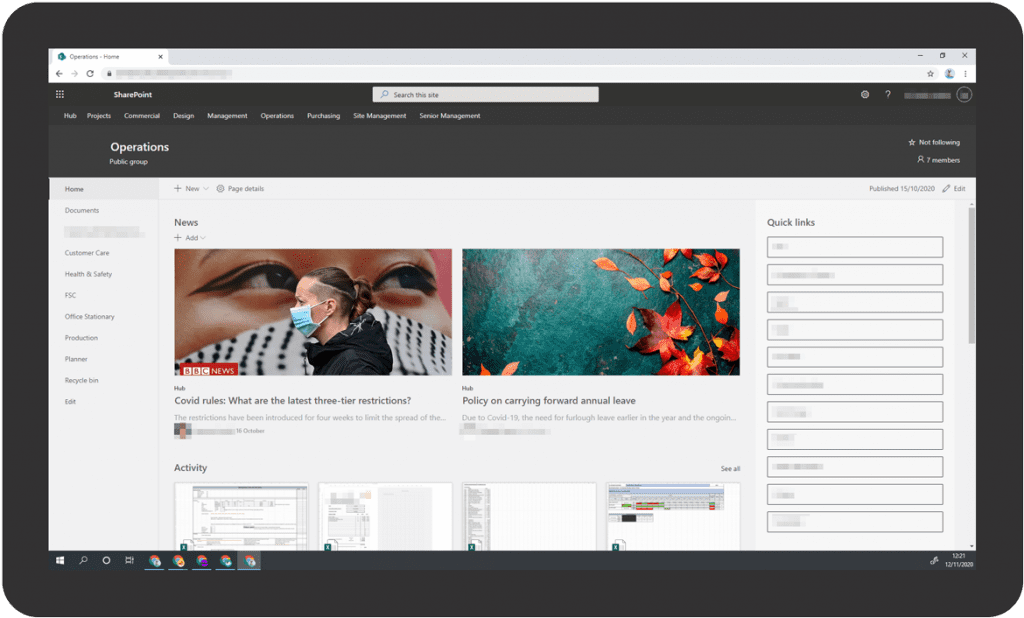Click See all next to Activity
Viewport: 1024px width, 618px height.
click(730, 468)
